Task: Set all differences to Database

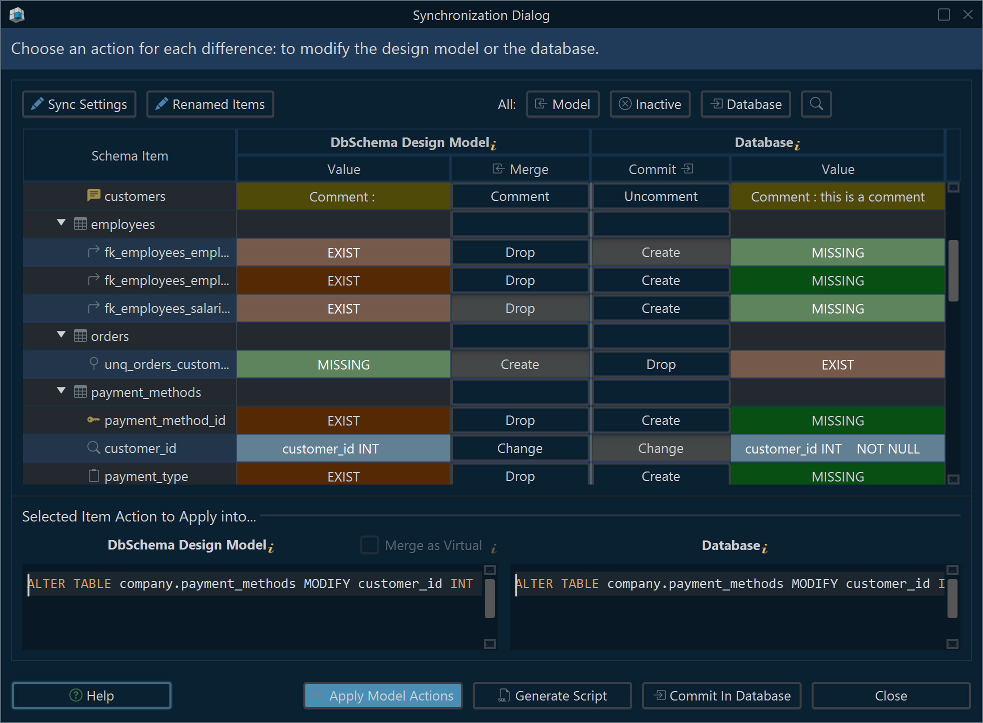Action: (746, 104)
